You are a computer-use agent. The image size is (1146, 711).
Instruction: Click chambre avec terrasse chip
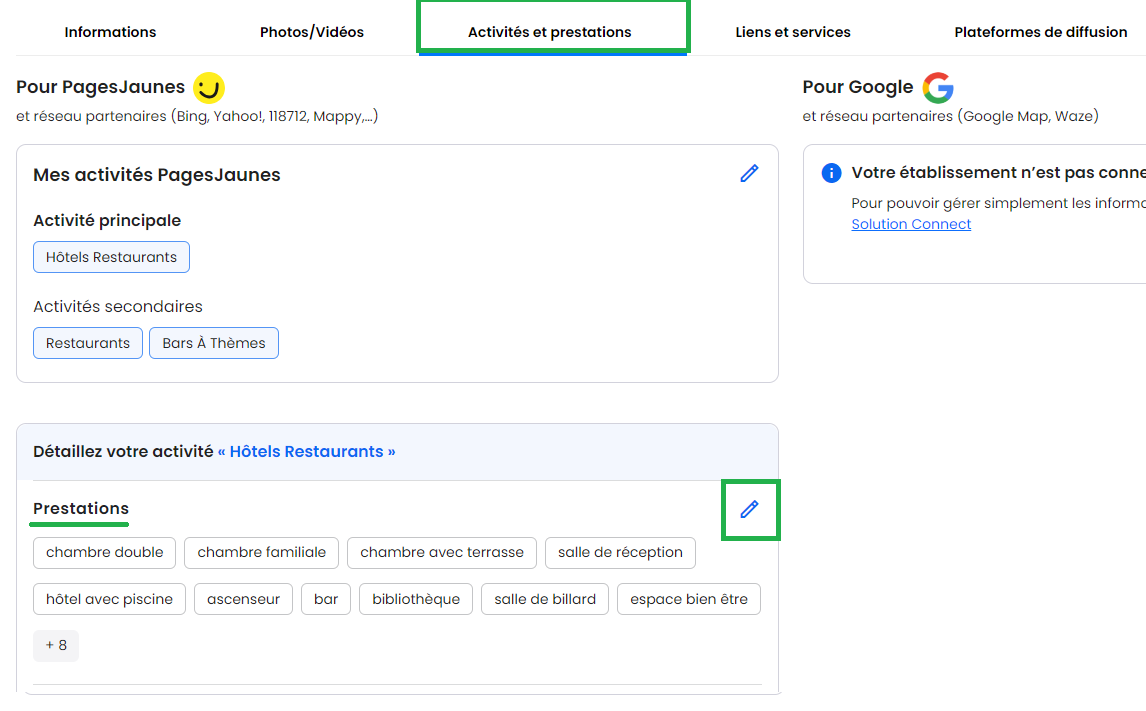tap(442, 552)
